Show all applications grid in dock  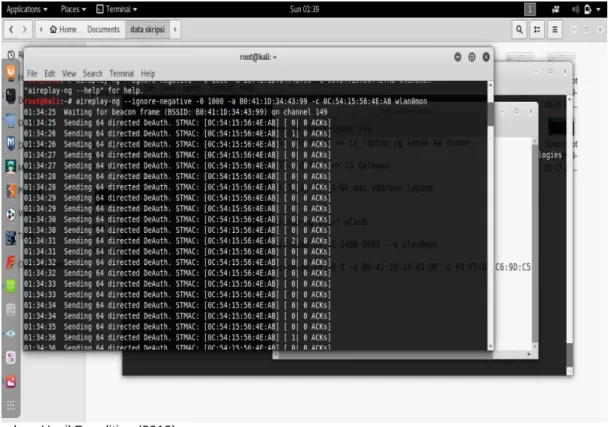tap(11, 405)
